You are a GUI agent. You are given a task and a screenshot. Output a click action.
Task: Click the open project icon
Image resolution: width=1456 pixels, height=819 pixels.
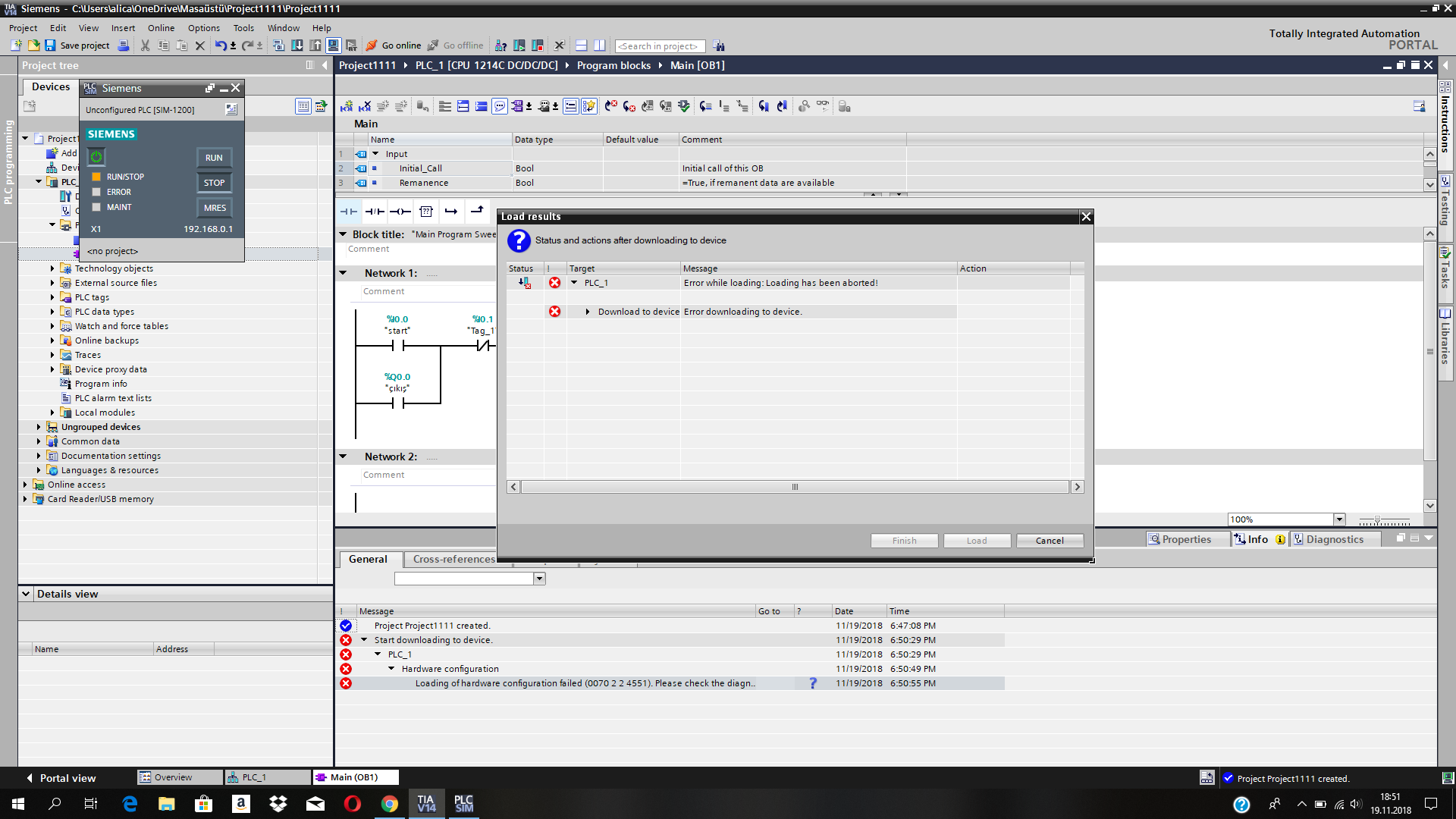[33, 45]
